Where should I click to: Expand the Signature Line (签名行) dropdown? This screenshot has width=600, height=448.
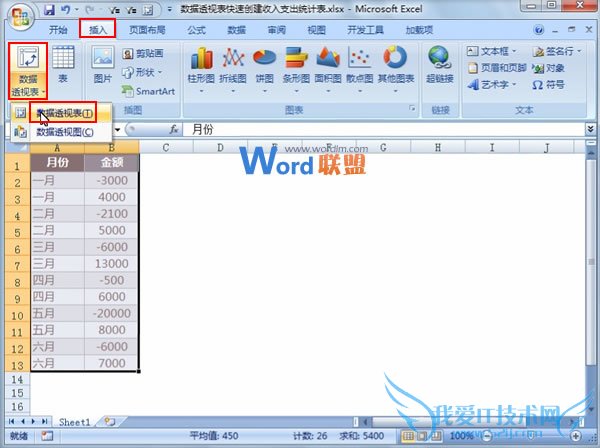pyautogui.click(x=579, y=51)
